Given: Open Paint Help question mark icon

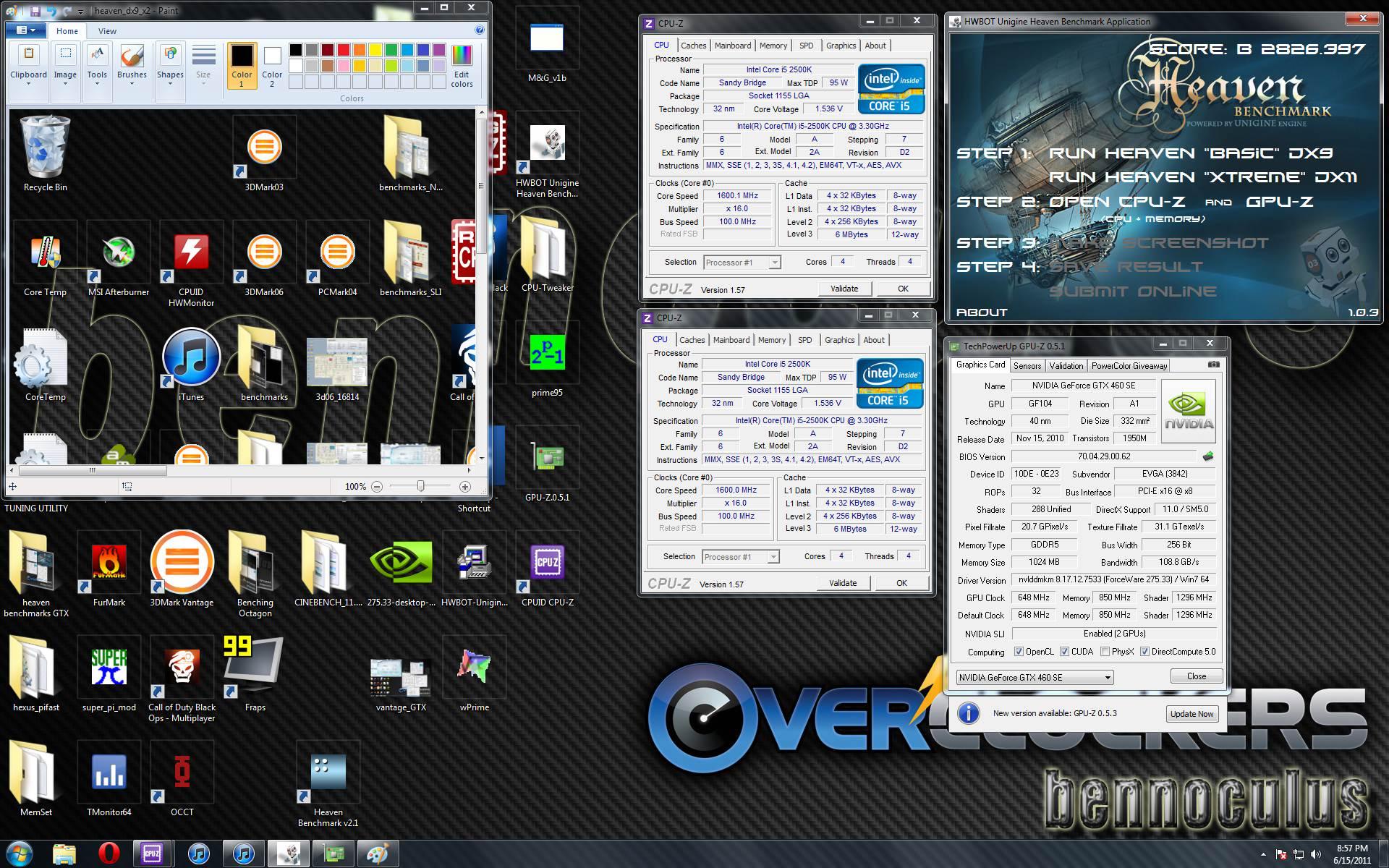Looking at the screenshot, I should (x=479, y=30).
